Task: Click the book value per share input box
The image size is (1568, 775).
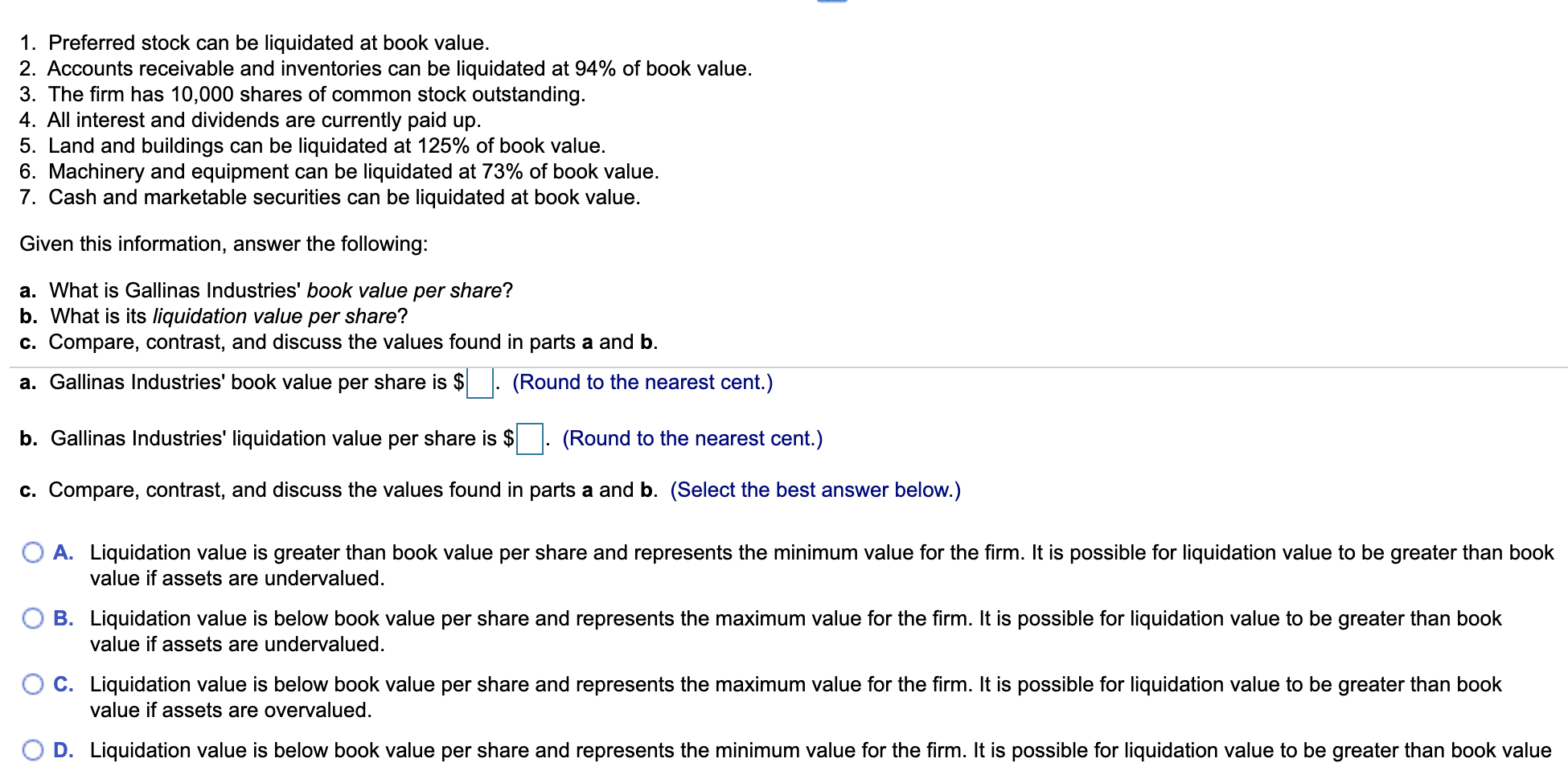Action: [479, 383]
